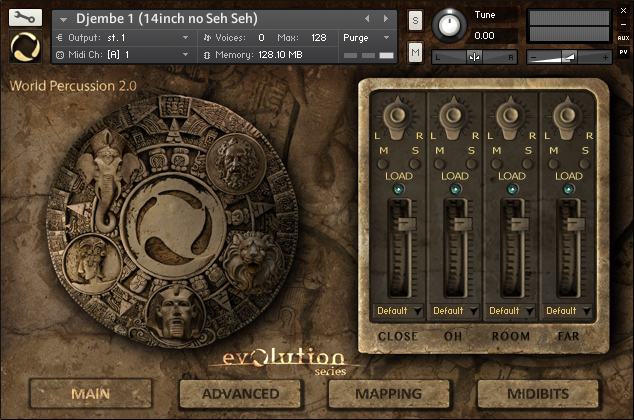The image size is (634, 420).
Task: Turn the OH mic pan knob
Action: click(x=454, y=117)
